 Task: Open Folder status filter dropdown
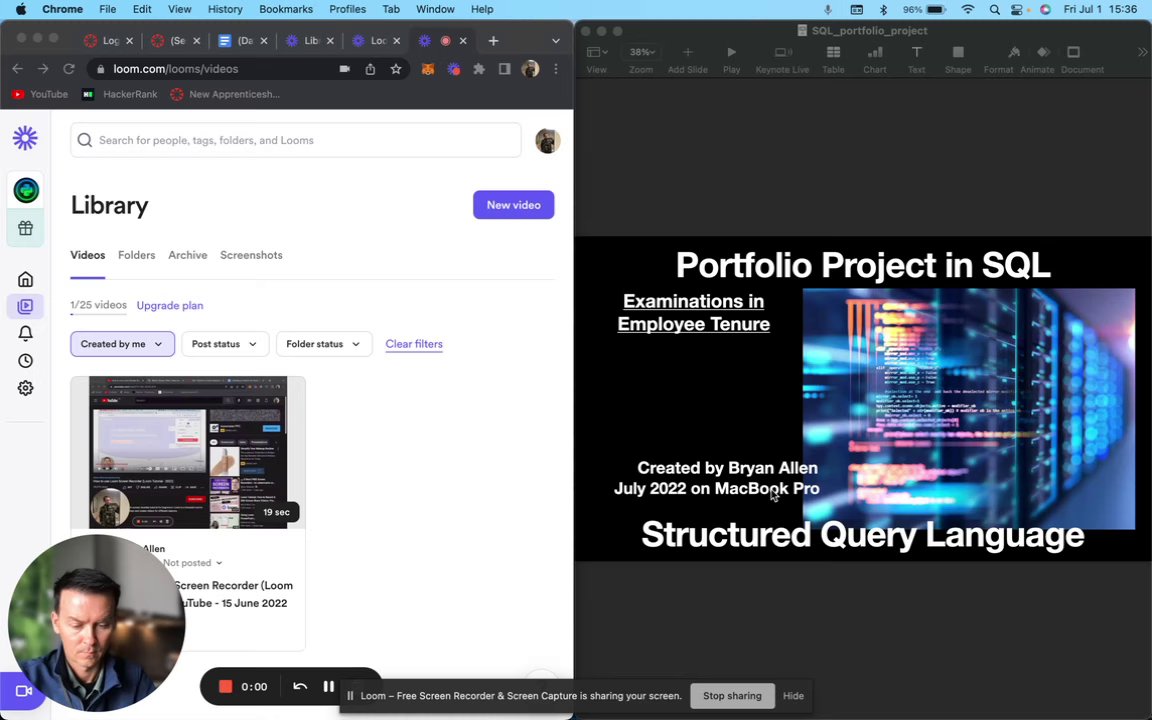324,344
